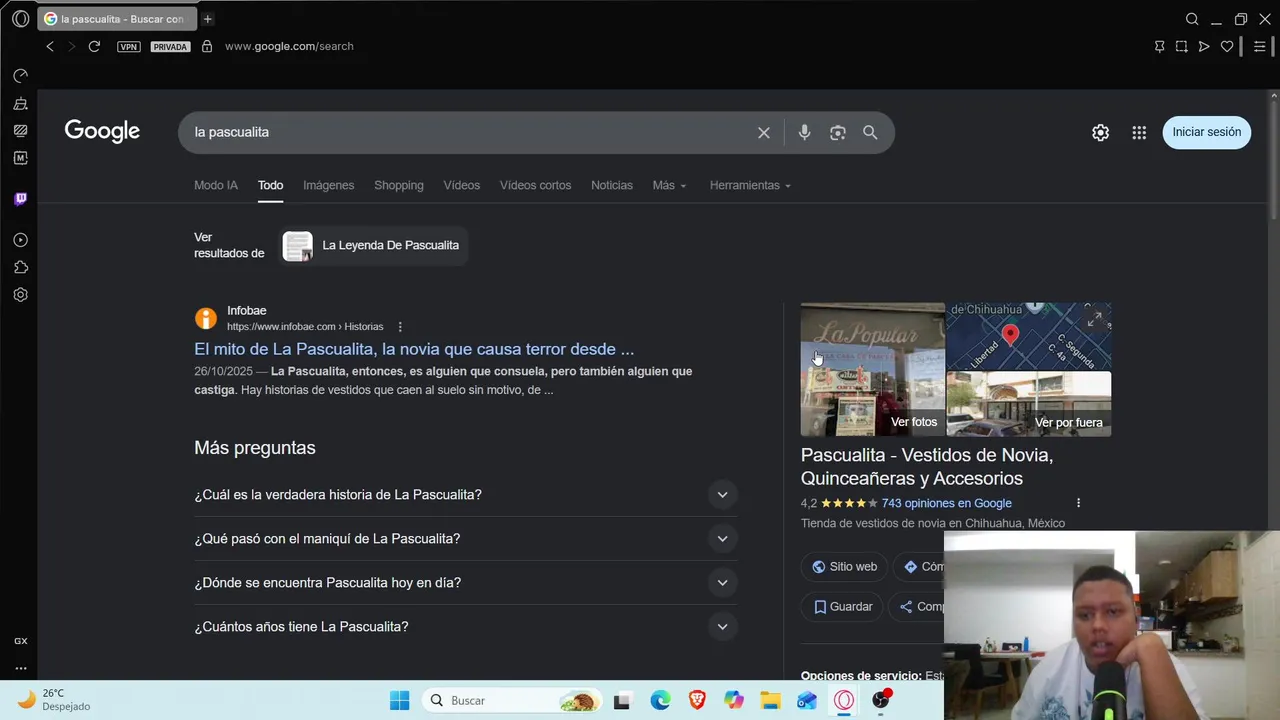Open Ver por fuera street view
This screenshot has height=720, width=1280.
pyautogui.click(x=1029, y=404)
